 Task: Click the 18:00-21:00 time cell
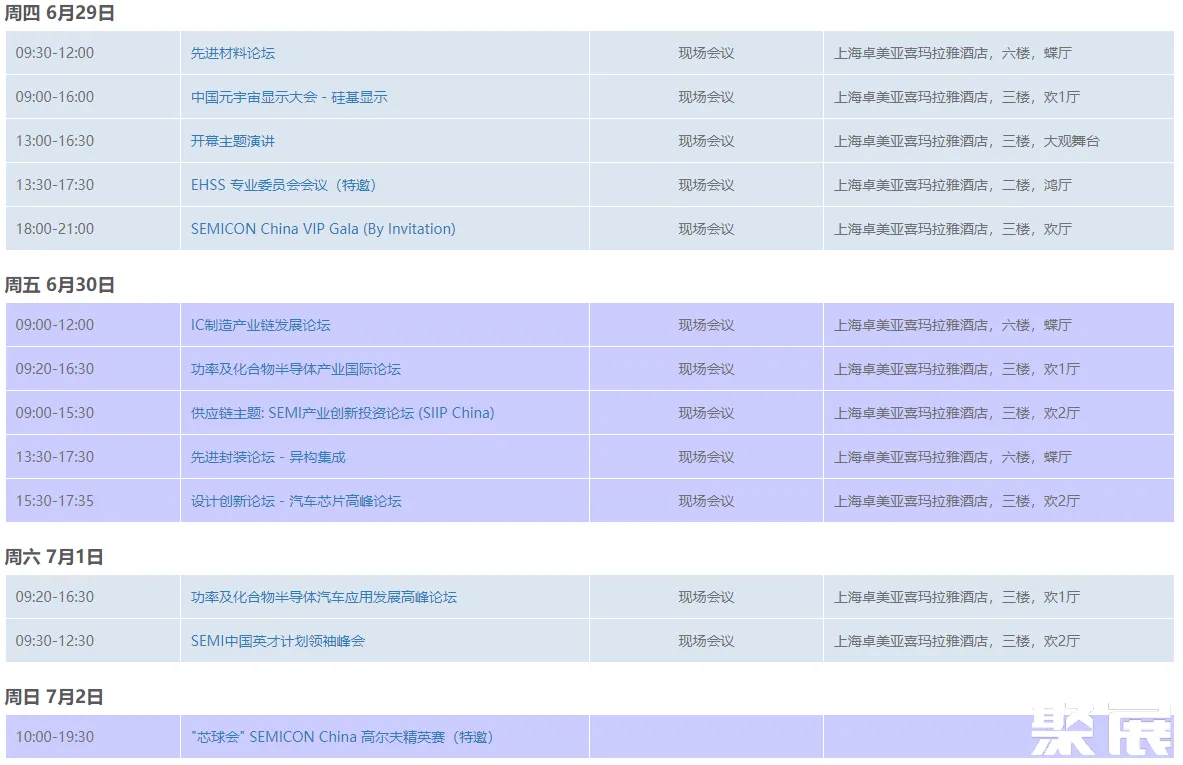[55, 229]
